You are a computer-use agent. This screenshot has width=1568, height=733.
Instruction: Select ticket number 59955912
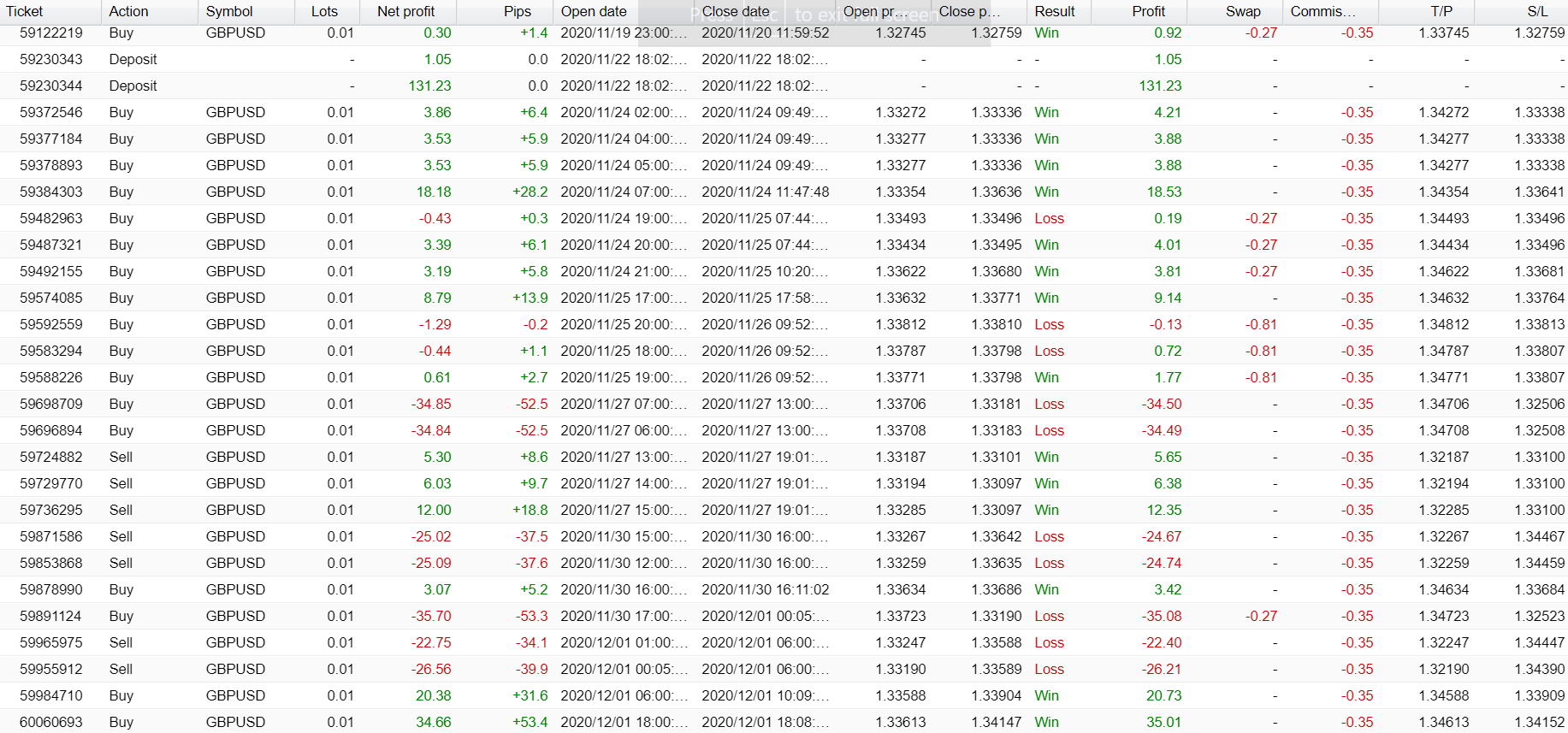[51, 669]
